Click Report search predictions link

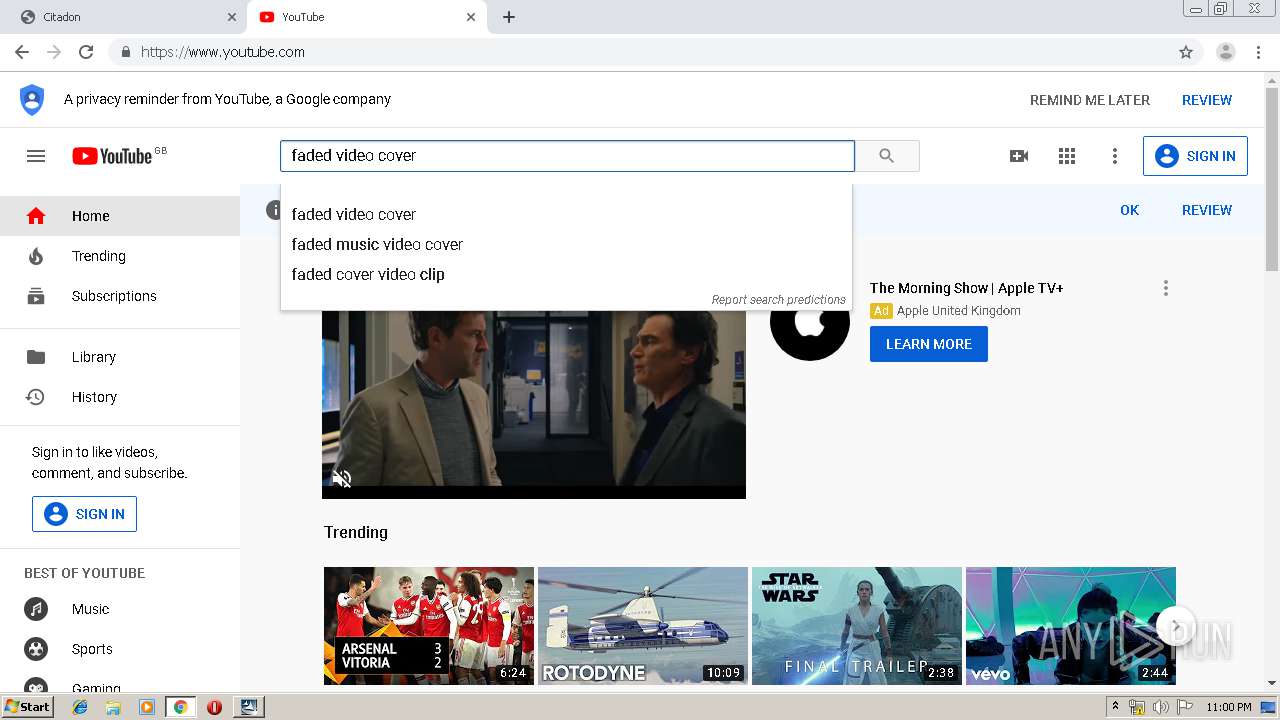[778, 300]
